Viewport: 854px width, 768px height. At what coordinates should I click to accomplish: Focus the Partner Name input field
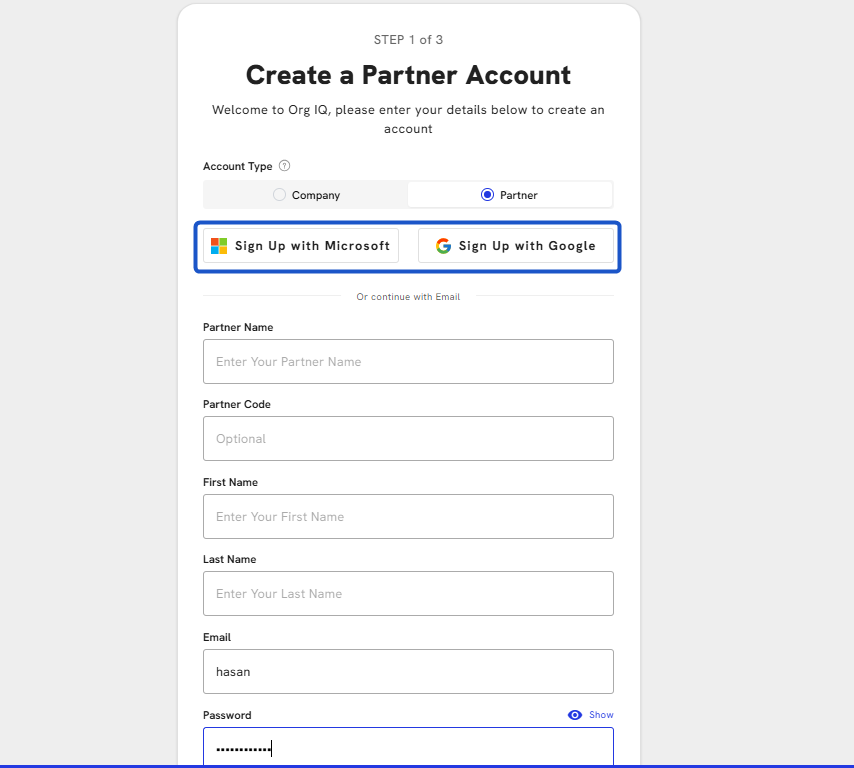click(408, 361)
